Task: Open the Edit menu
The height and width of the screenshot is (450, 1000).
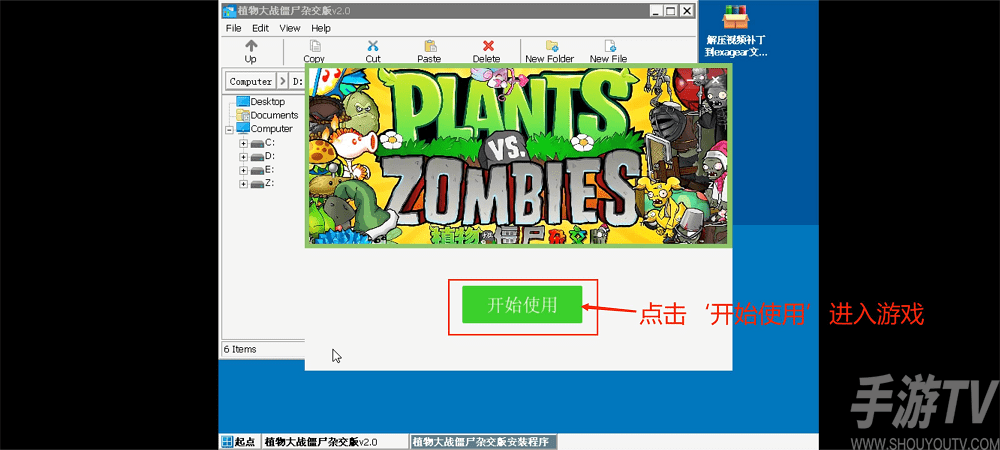Action: pos(260,28)
